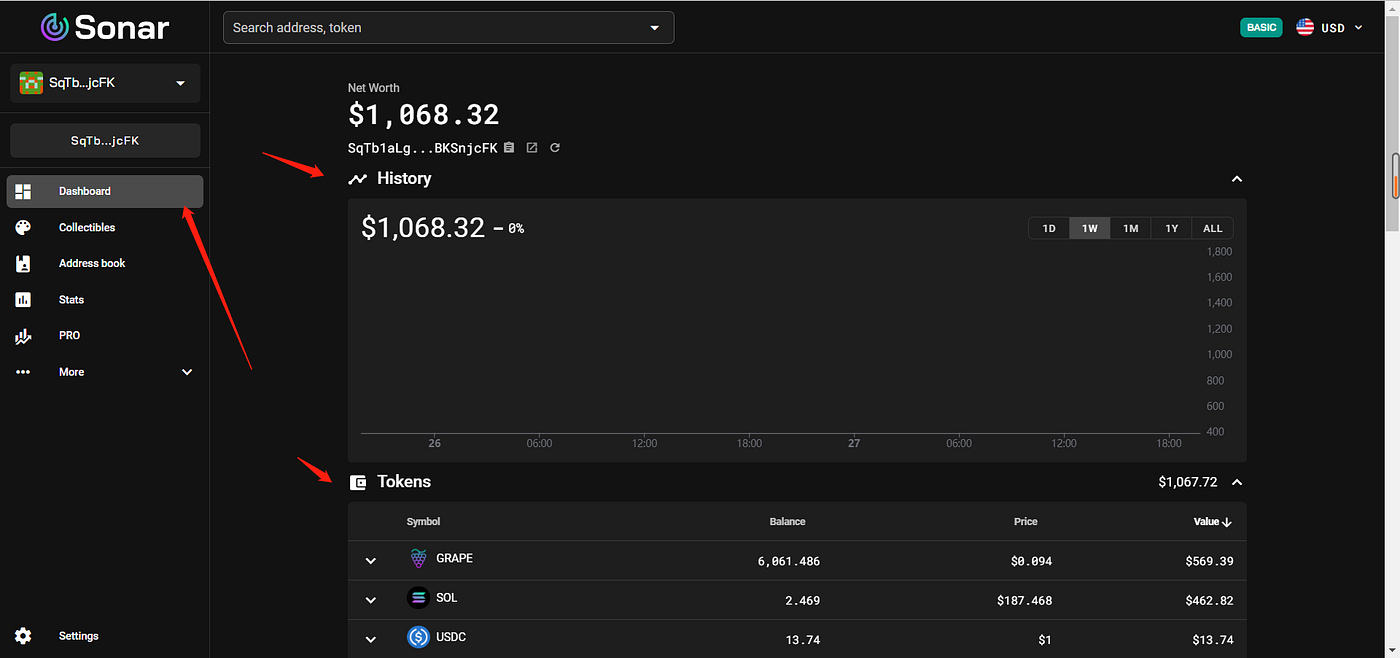The image size is (1400, 658).
Task: Open the PRO sidebar section
Action: [105, 336]
